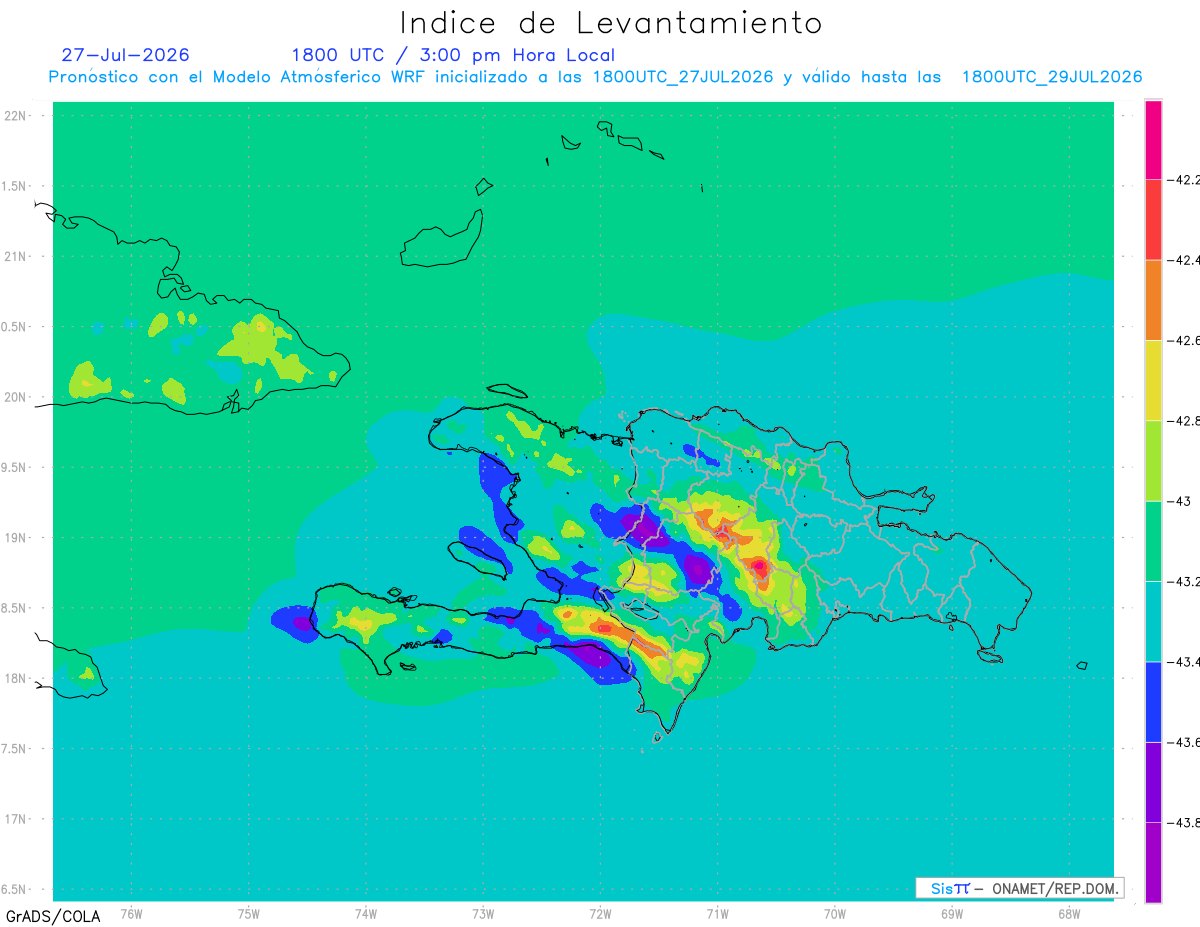Click legend value "-43.6"
This screenshot has width=1200, height=927.
(1183, 742)
